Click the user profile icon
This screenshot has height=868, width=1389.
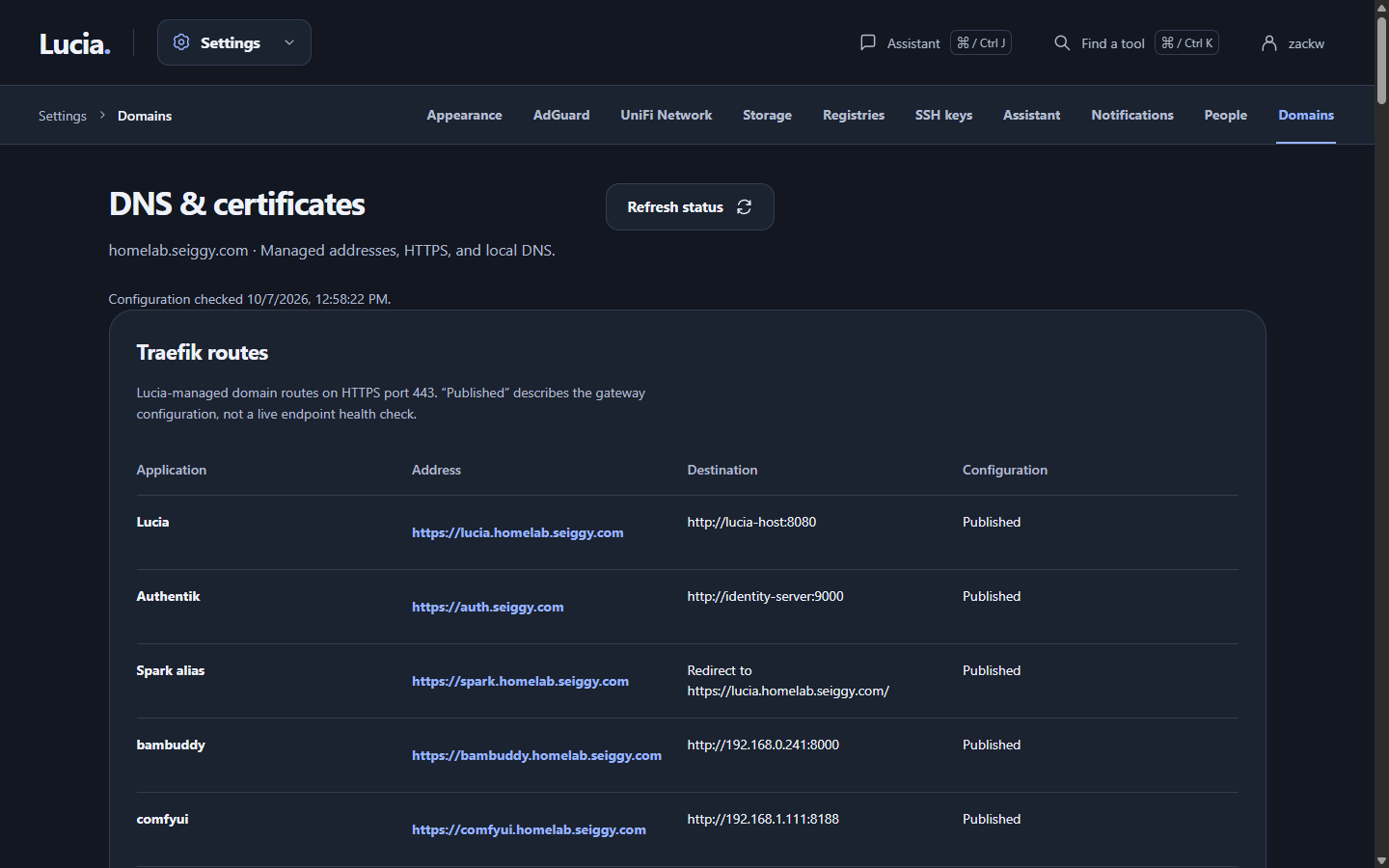pyautogui.click(x=1269, y=42)
